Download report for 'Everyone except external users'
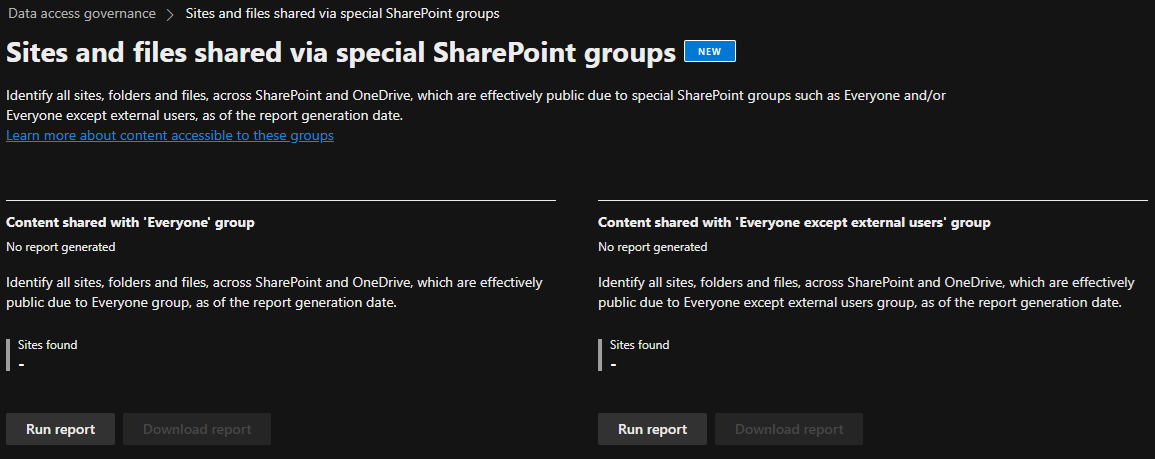Image resolution: width=1155 pixels, height=459 pixels. tap(789, 429)
